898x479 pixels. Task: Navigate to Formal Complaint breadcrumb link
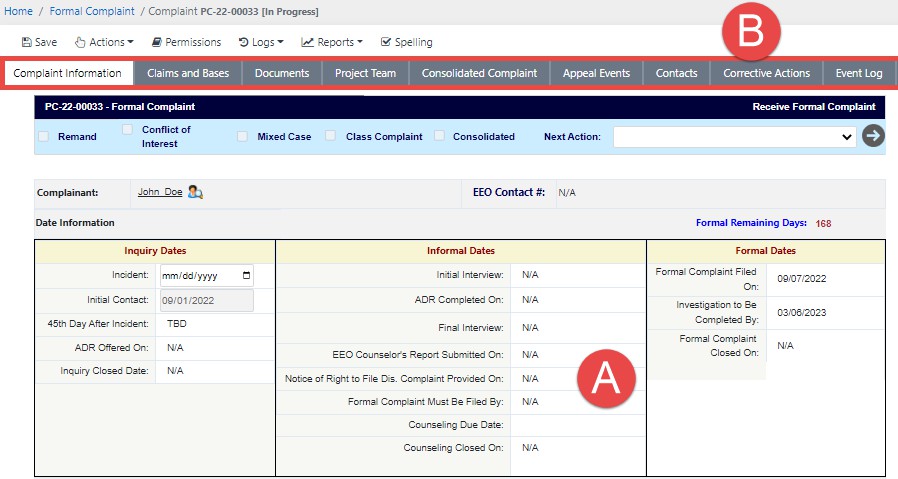click(92, 11)
